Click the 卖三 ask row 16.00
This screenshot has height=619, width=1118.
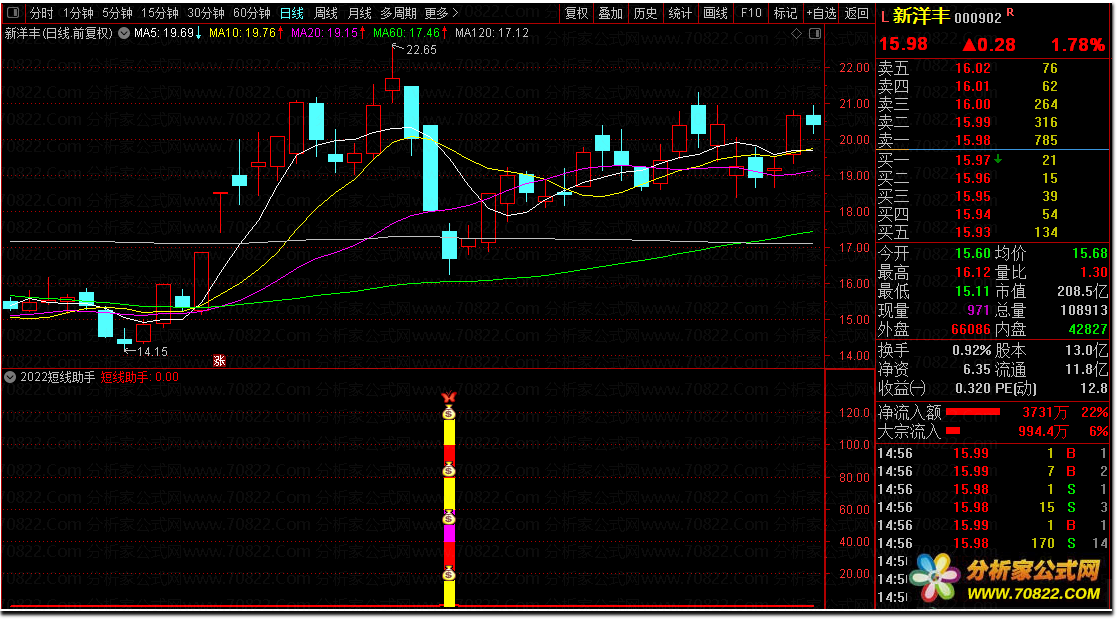coord(995,104)
